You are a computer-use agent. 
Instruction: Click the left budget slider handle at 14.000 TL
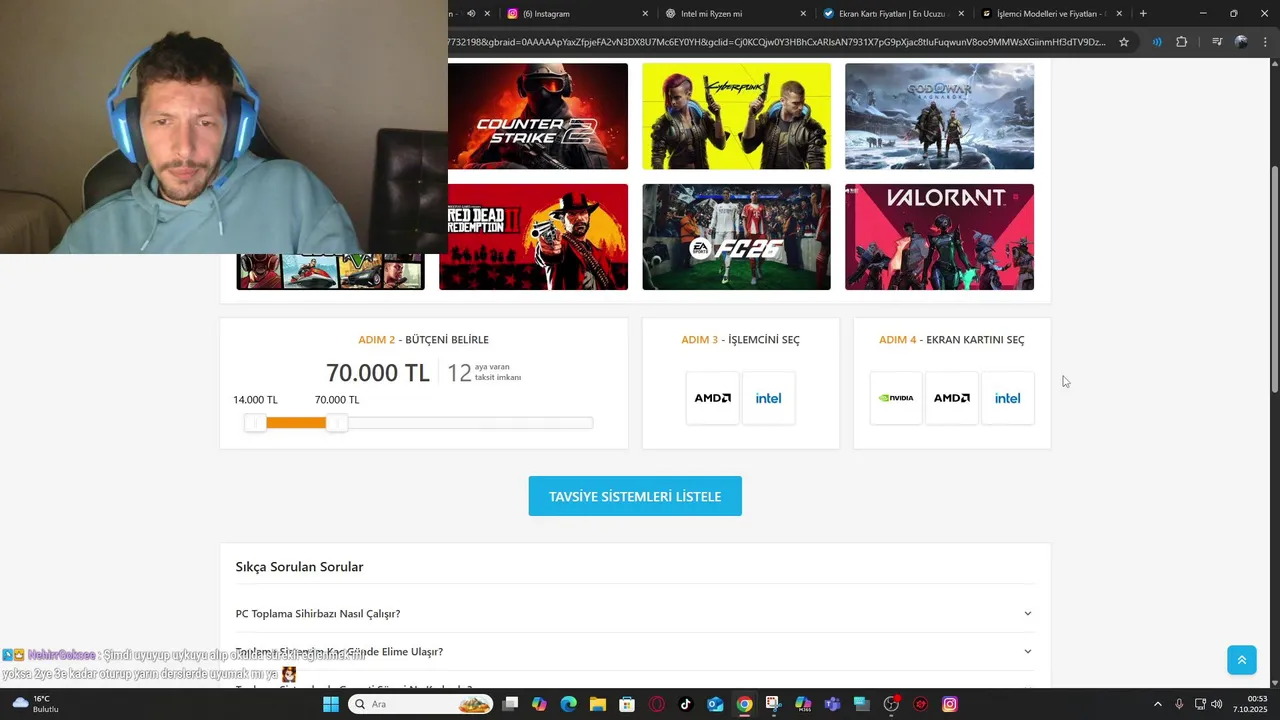pyautogui.click(x=256, y=423)
